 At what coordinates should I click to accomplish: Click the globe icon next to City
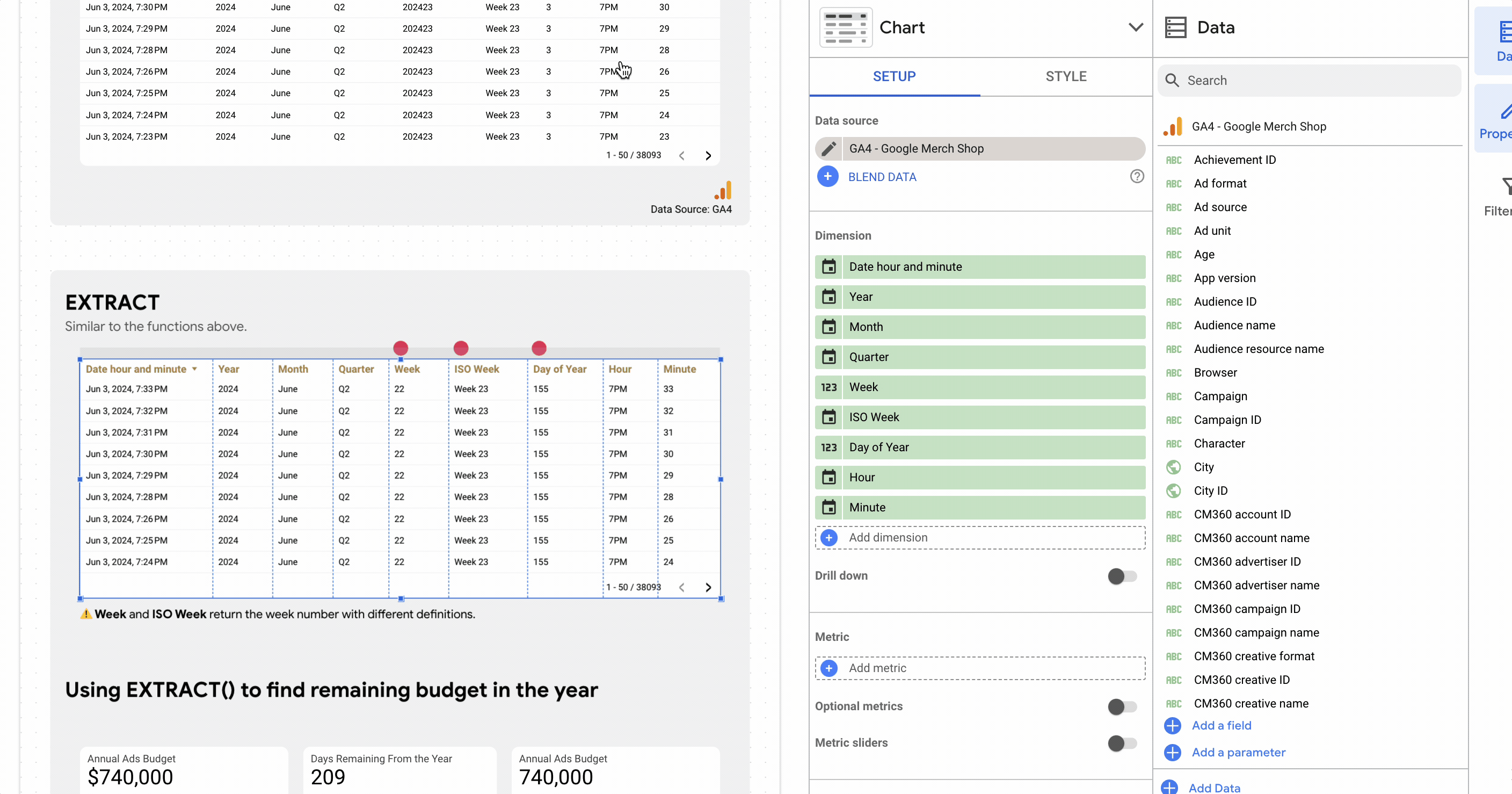coord(1173,467)
